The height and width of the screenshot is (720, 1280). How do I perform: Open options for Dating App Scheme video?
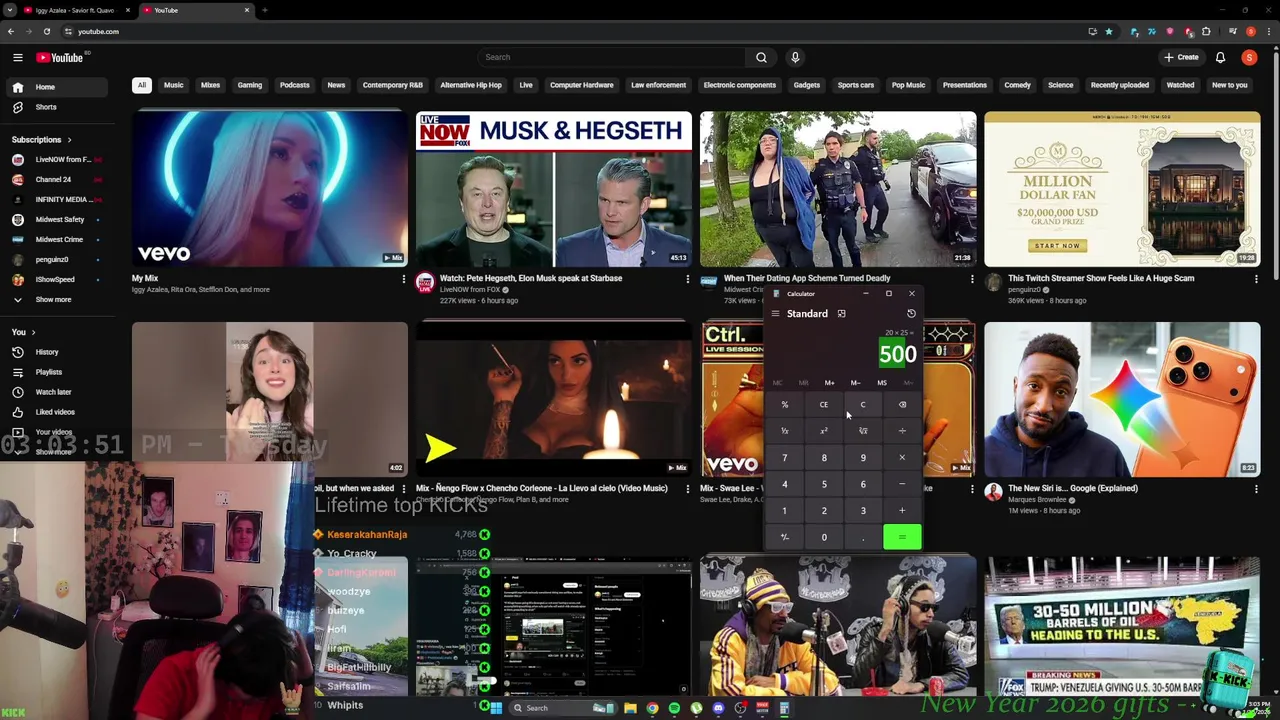click(971, 279)
